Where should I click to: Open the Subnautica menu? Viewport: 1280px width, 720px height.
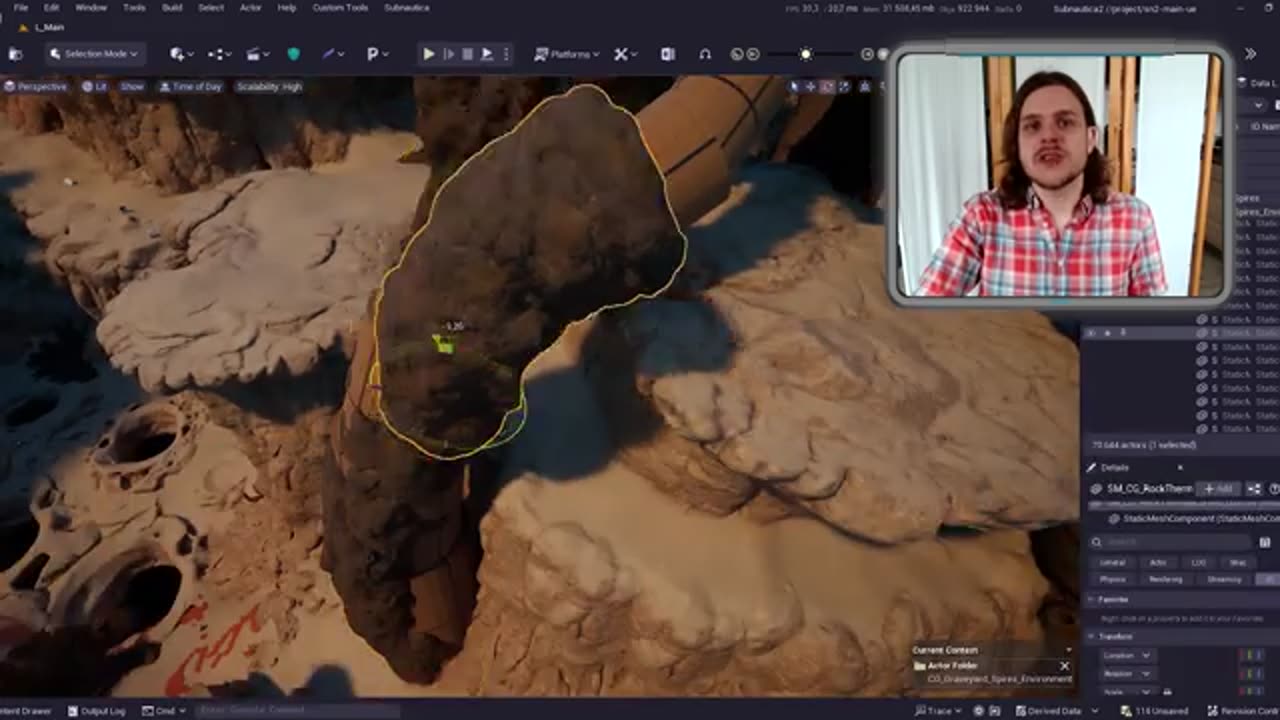coord(407,8)
